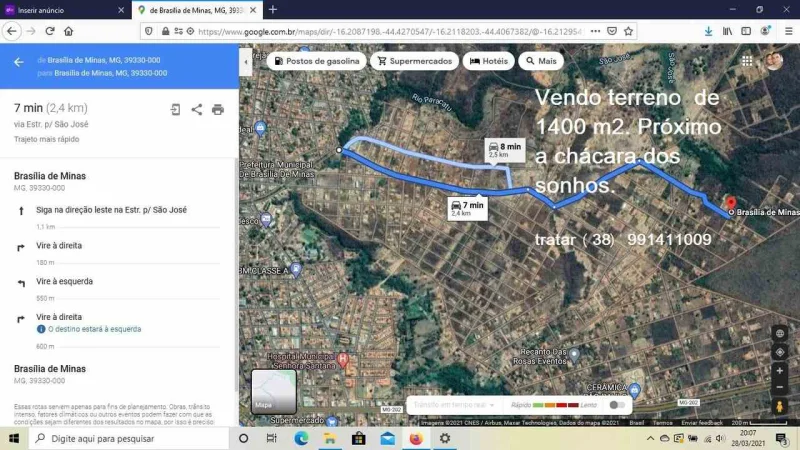Open 'Termos' link on map footer
This screenshot has width=800, height=450.
point(662,422)
